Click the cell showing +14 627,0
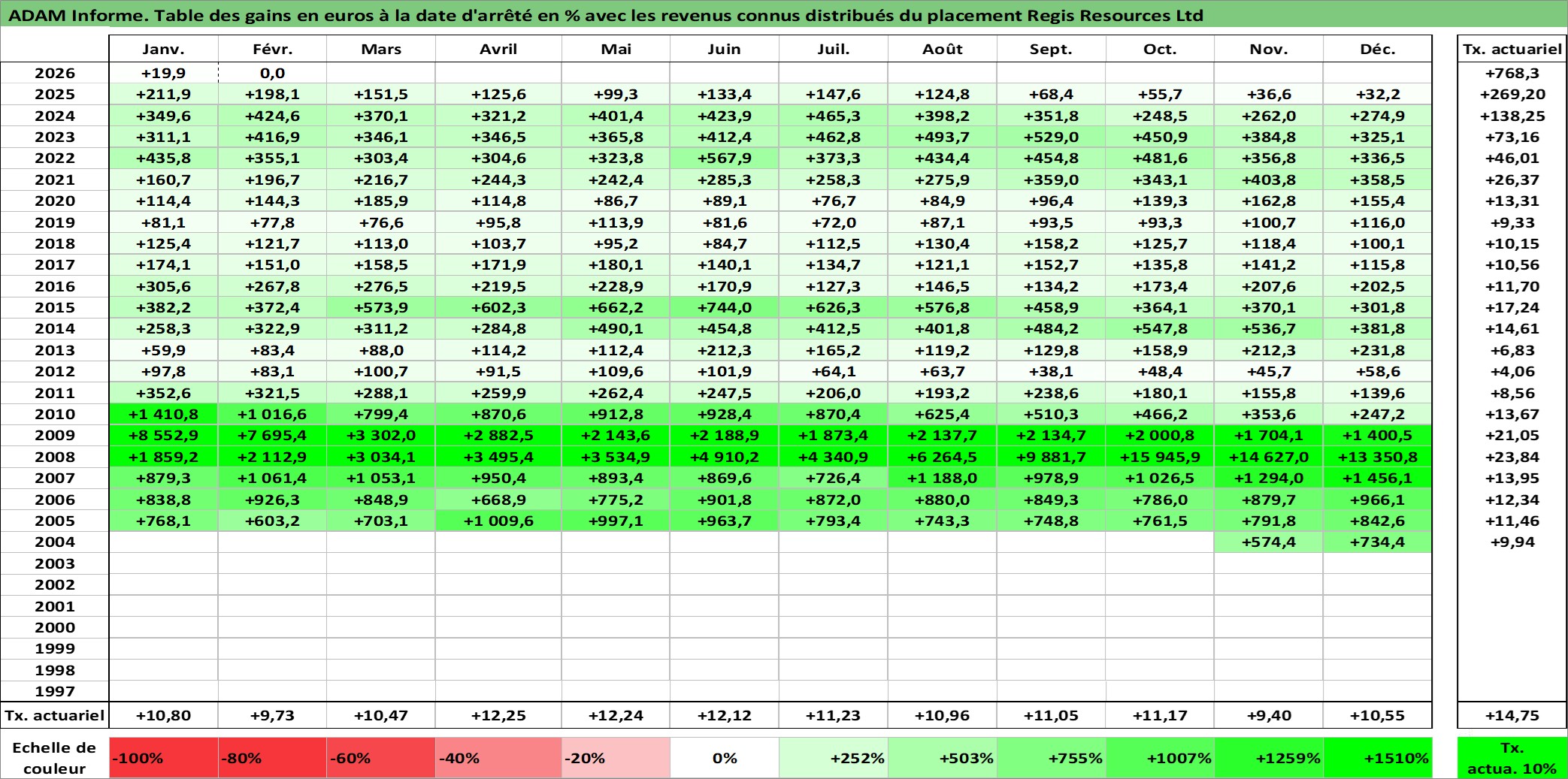This screenshot has height=779, width=1568. [1269, 457]
